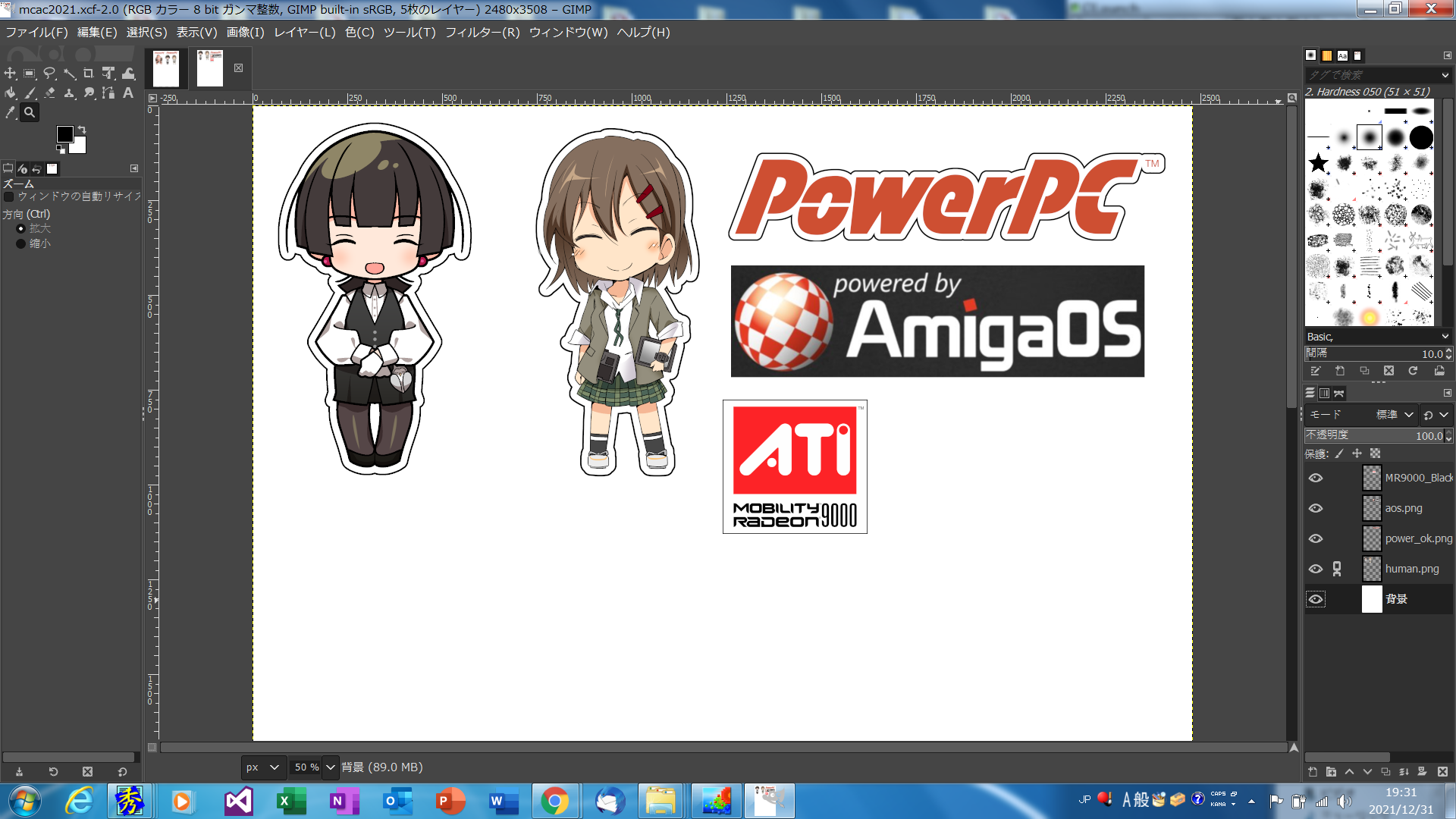Select the Color Picker eyedropper tool

pos(10,112)
